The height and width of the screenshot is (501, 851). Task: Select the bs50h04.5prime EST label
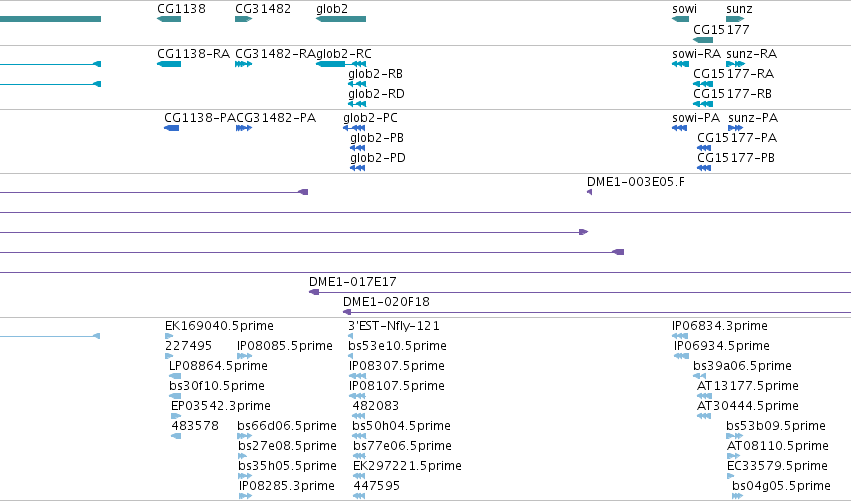[402, 426]
